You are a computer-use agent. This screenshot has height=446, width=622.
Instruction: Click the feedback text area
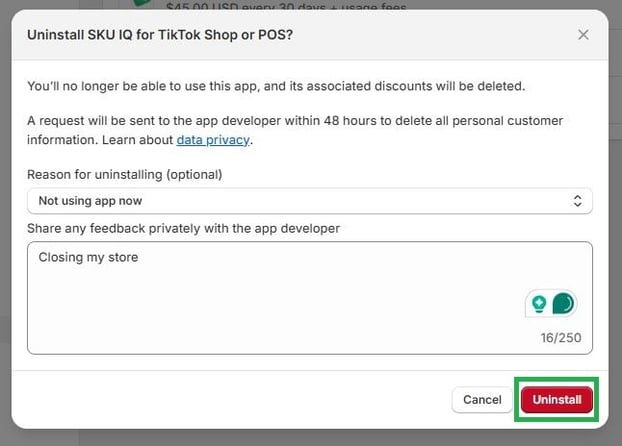(x=310, y=298)
